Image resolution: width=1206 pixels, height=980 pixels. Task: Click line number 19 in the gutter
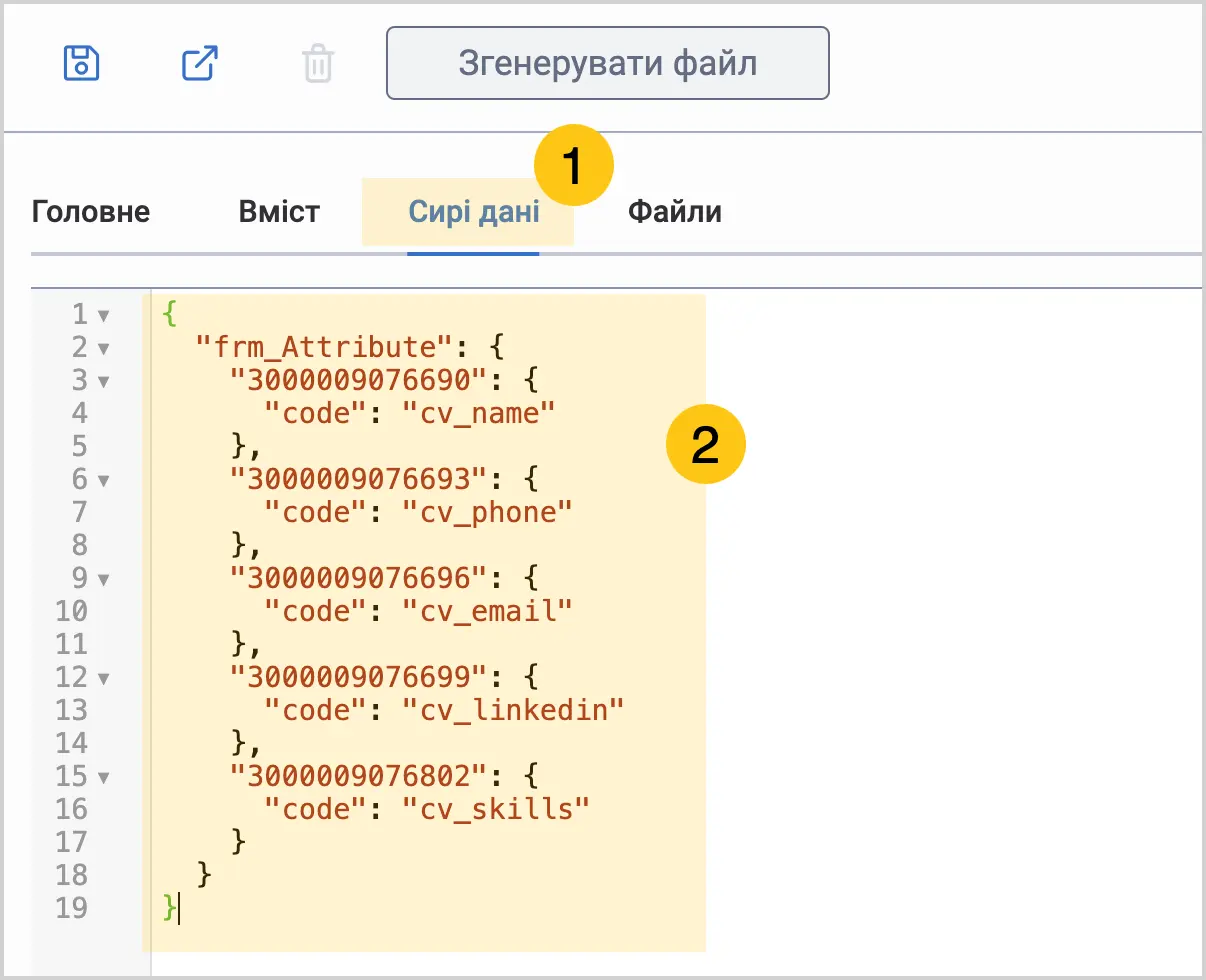(x=72, y=908)
